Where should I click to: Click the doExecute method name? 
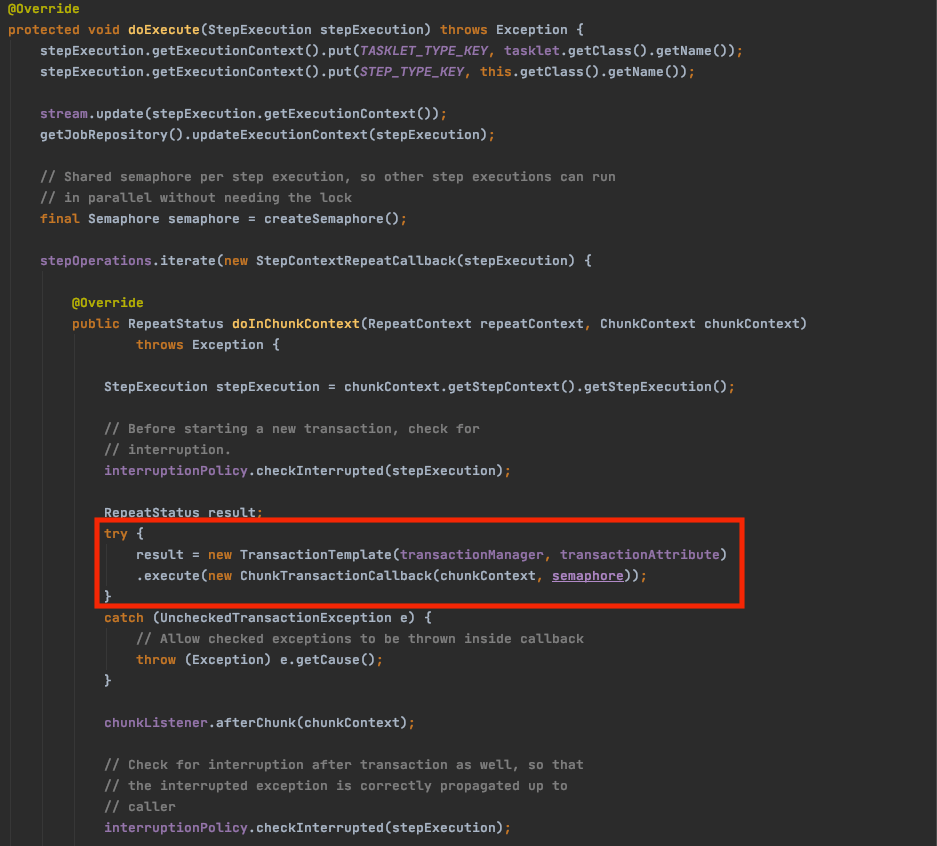pyautogui.click(x=164, y=30)
